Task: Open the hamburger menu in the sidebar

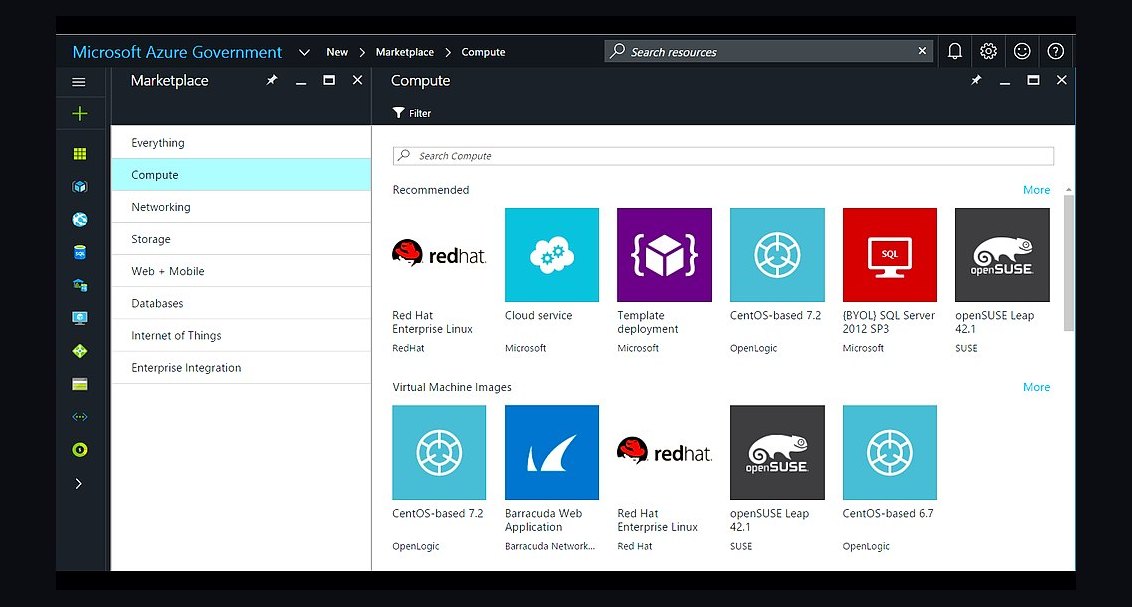Action: point(79,82)
